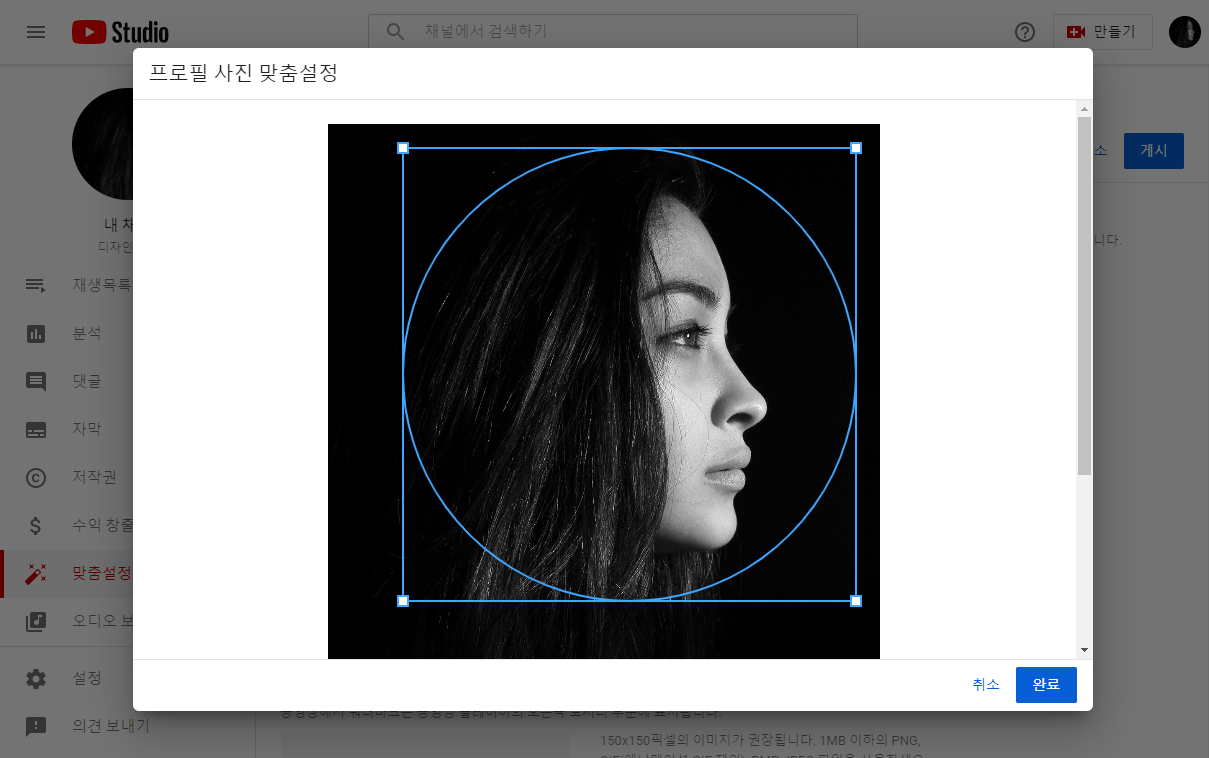The image size is (1209, 758).
Task: Open the 재생목록 playlist icon in sidebar
Action: [x=36, y=285]
